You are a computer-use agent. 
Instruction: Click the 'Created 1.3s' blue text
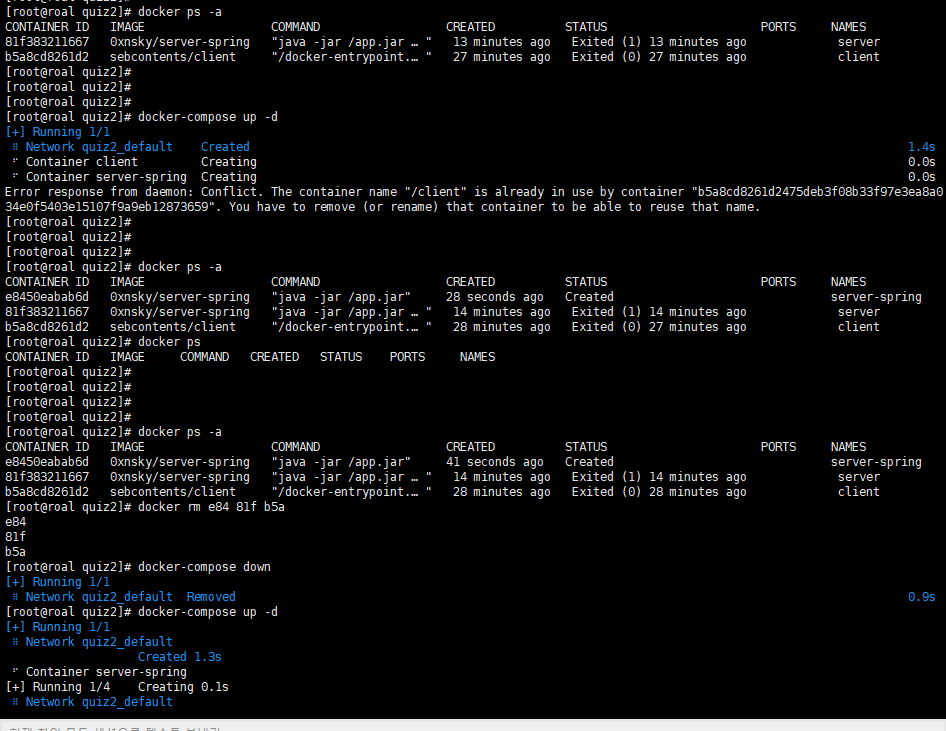tap(179, 657)
